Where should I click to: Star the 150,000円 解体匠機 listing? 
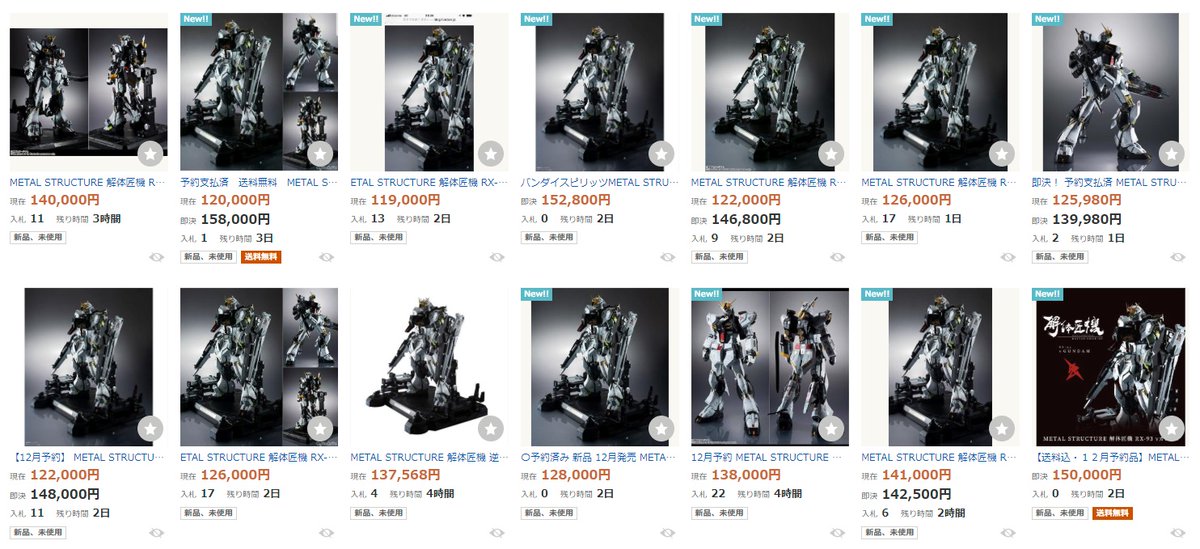pyautogui.click(x=1171, y=429)
